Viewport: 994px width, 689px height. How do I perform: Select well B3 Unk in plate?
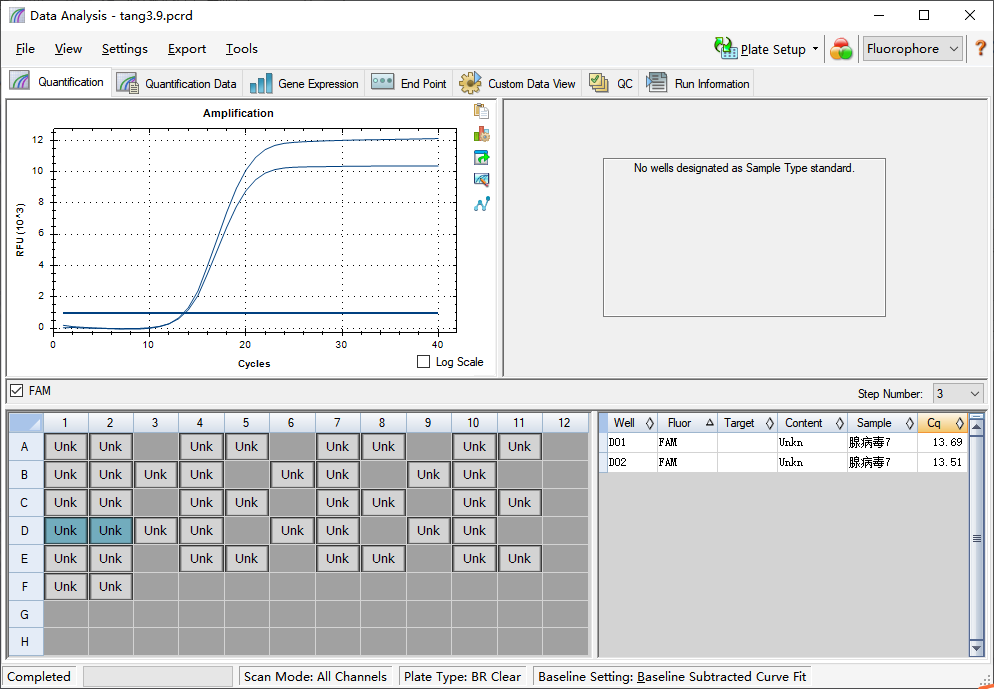click(155, 474)
